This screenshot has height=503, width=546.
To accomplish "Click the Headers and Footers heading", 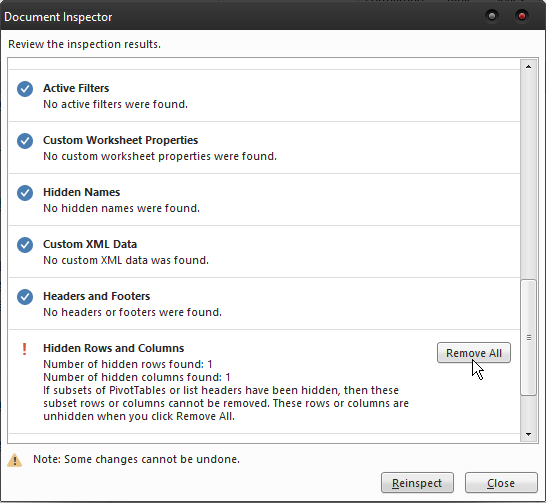I will click(96, 296).
